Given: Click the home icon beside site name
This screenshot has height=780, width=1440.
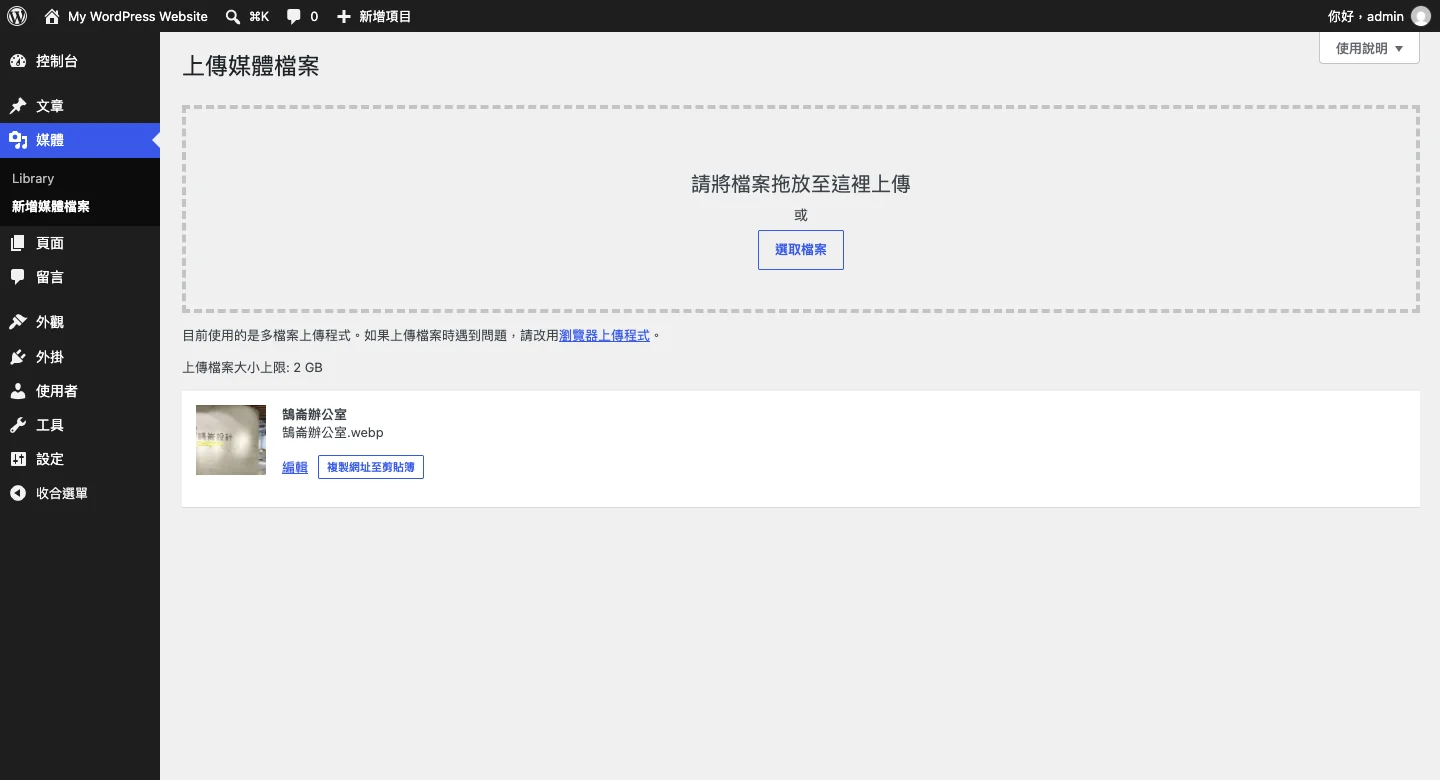Looking at the screenshot, I should [52, 16].
